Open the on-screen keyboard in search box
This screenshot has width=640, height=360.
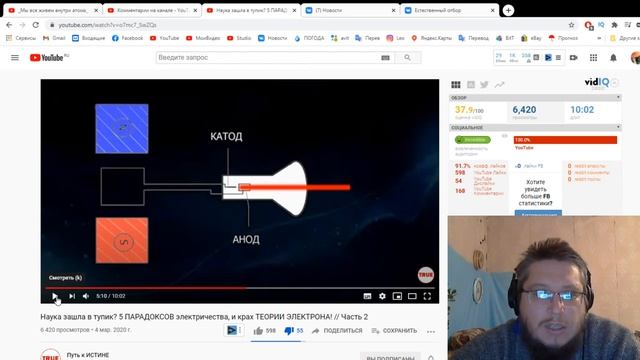click(x=385, y=58)
